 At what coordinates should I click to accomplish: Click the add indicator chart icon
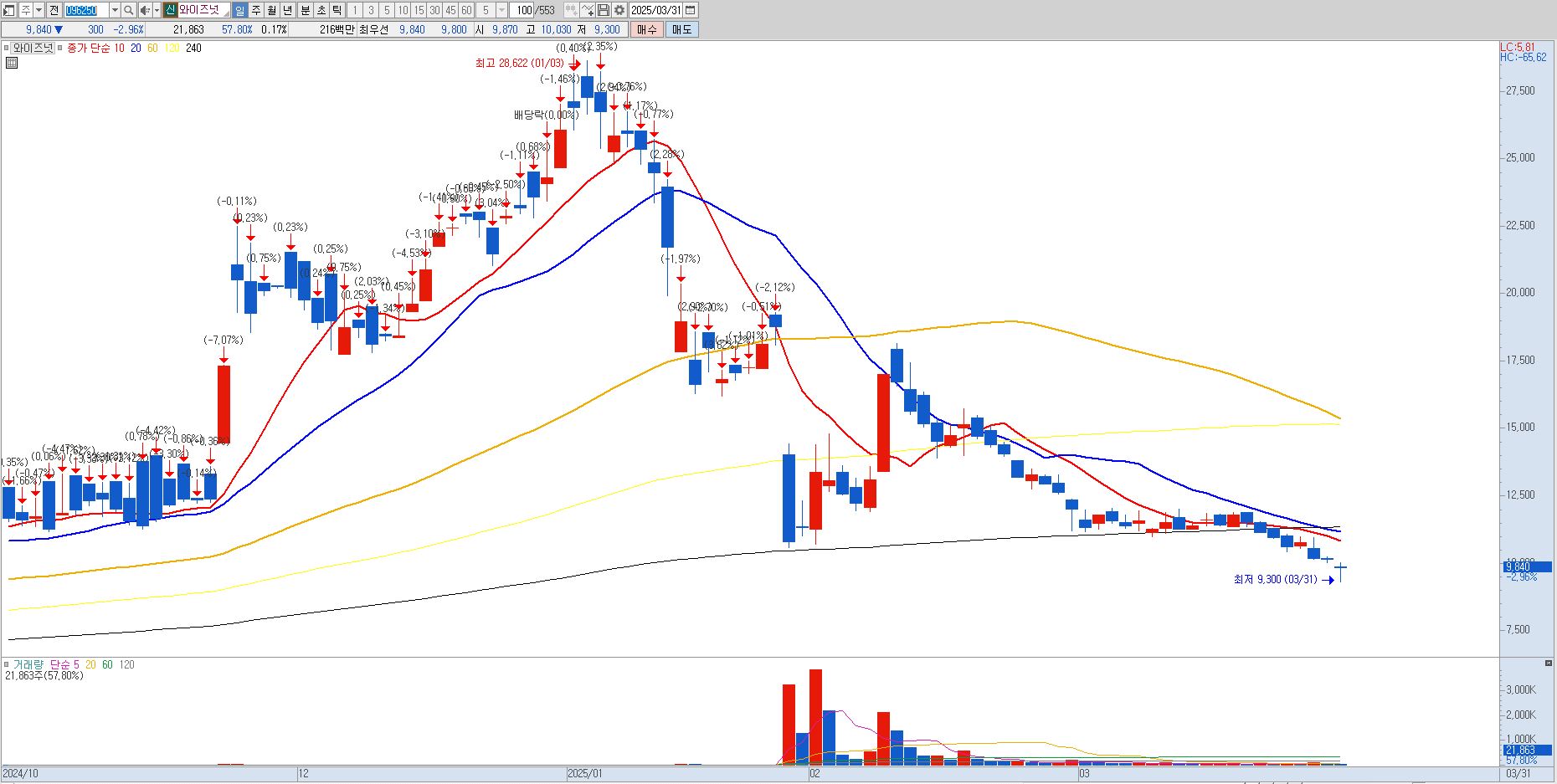[x=587, y=10]
